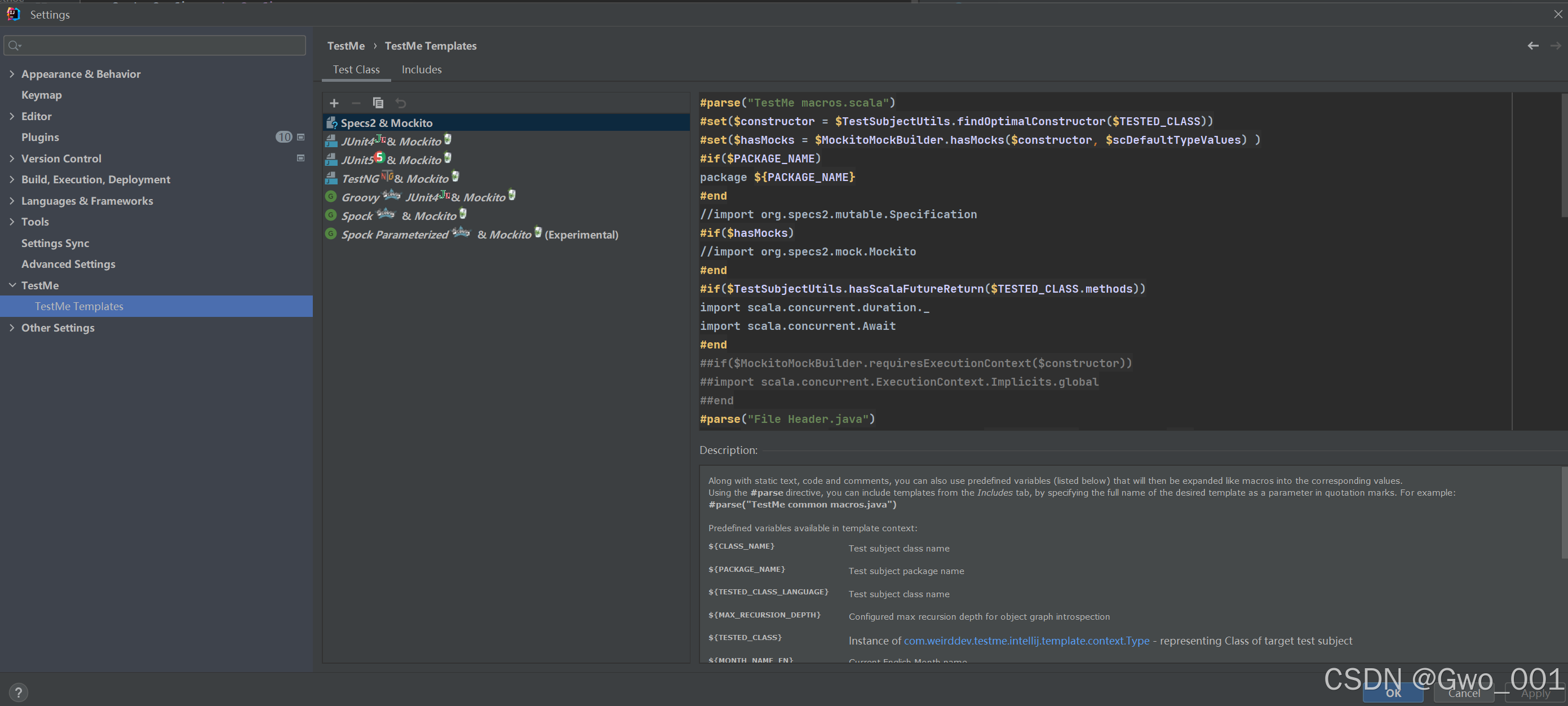1568x706 pixels.
Task: Click the #parse("File Header.java") line
Action: (787, 418)
